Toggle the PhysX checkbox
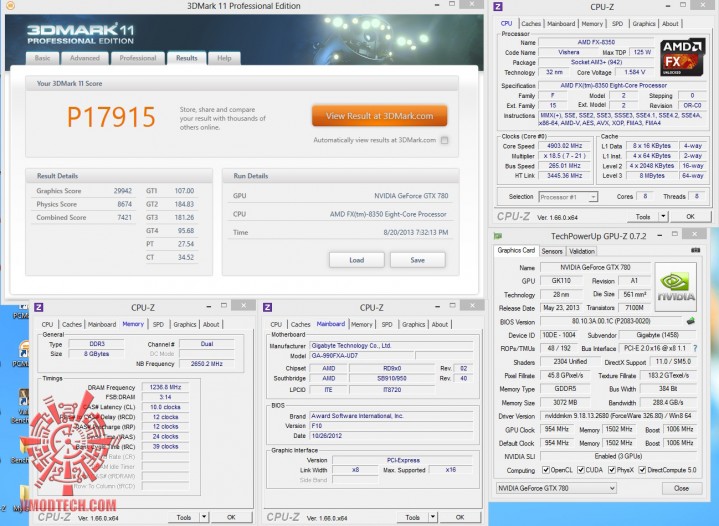The image size is (719, 526). (x=612, y=470)
